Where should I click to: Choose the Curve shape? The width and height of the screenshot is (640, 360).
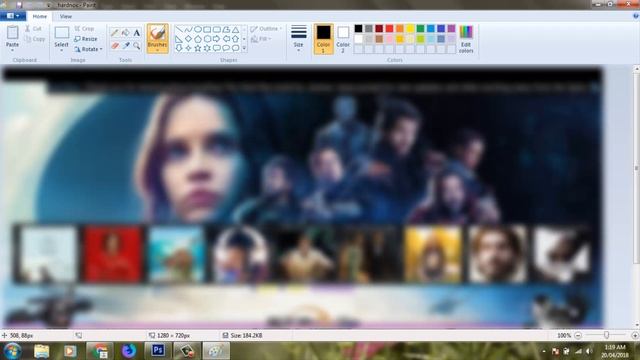click(188, 29)
